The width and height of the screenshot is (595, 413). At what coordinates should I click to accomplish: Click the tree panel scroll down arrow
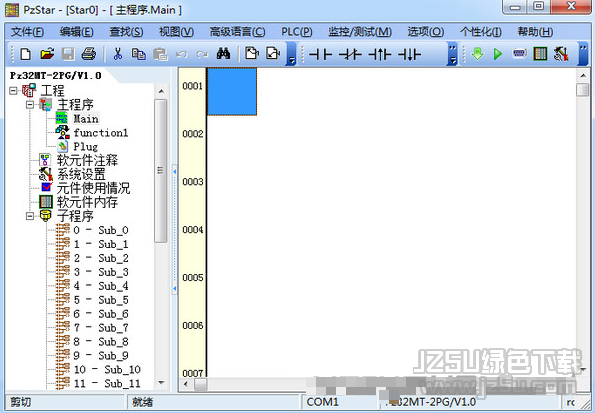click(161, 383)
